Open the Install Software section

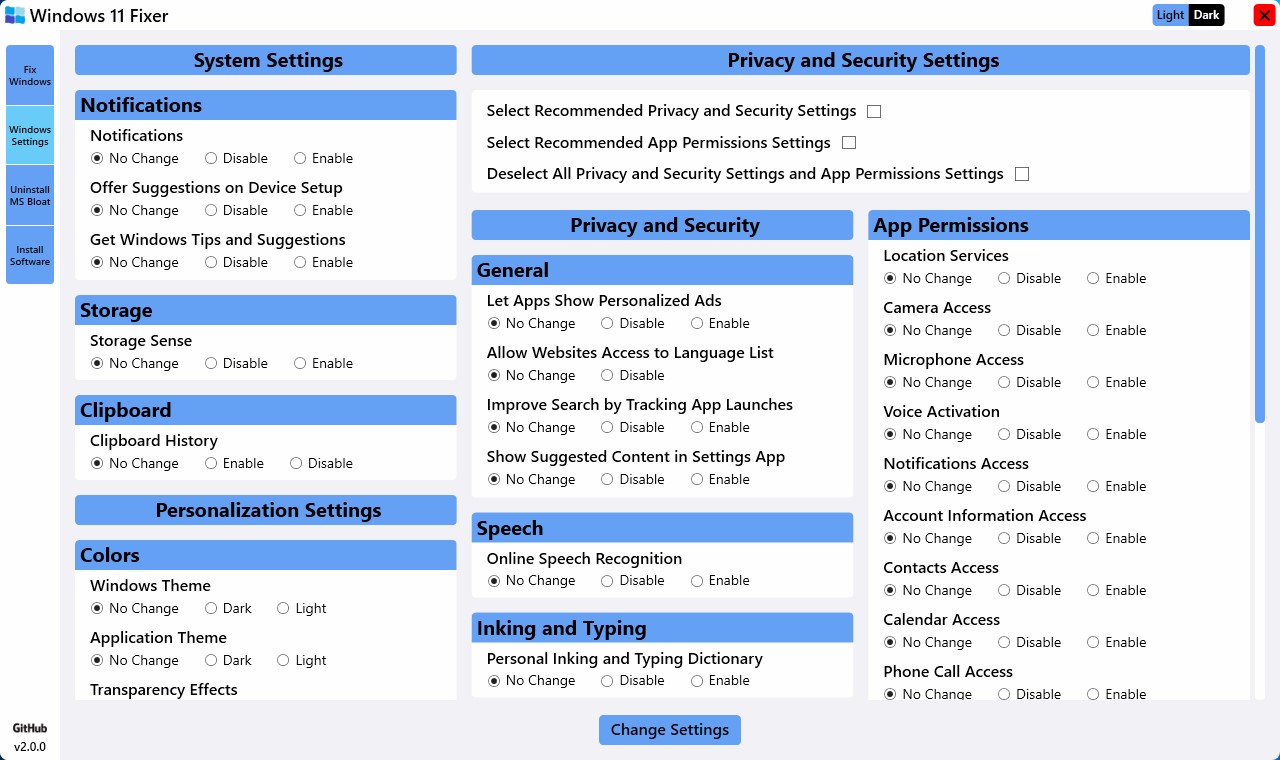click(x=30, y=254)
